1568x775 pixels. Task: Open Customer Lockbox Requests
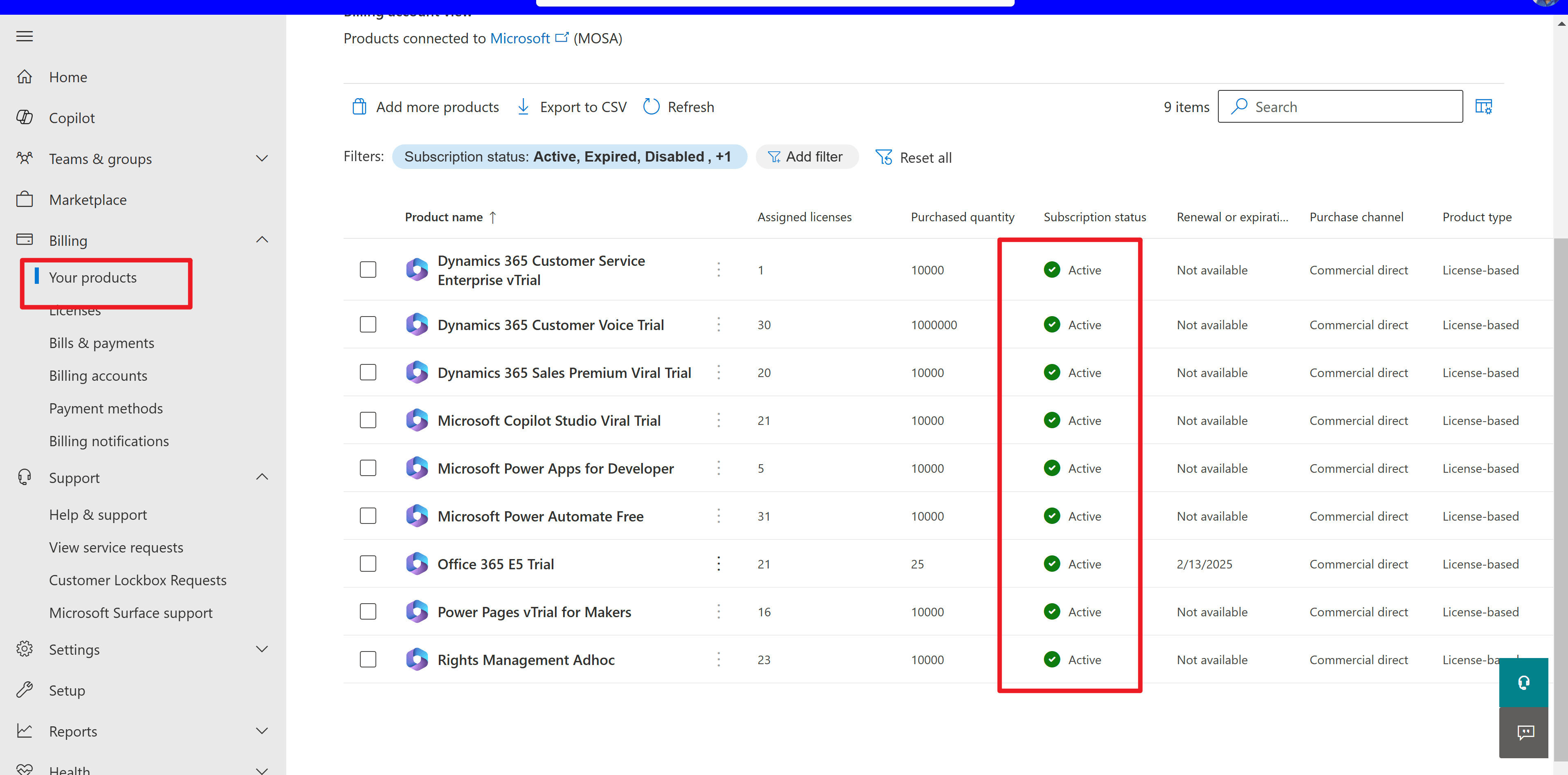pos(137,580)
